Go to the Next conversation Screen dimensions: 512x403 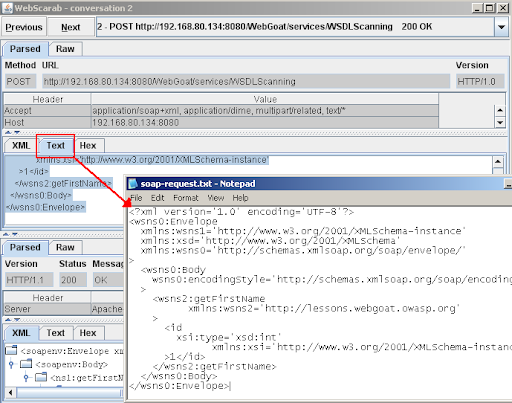(71, 27)
